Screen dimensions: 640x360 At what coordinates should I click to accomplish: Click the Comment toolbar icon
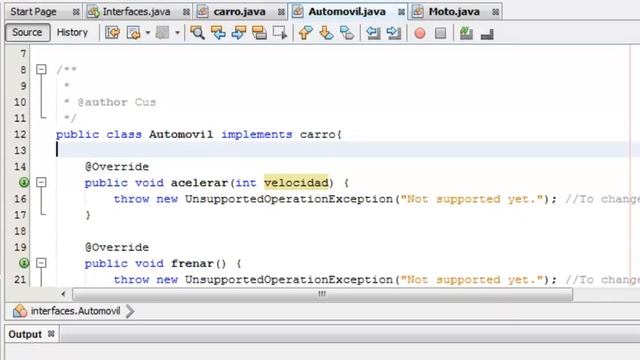click(x=466, y=33)
